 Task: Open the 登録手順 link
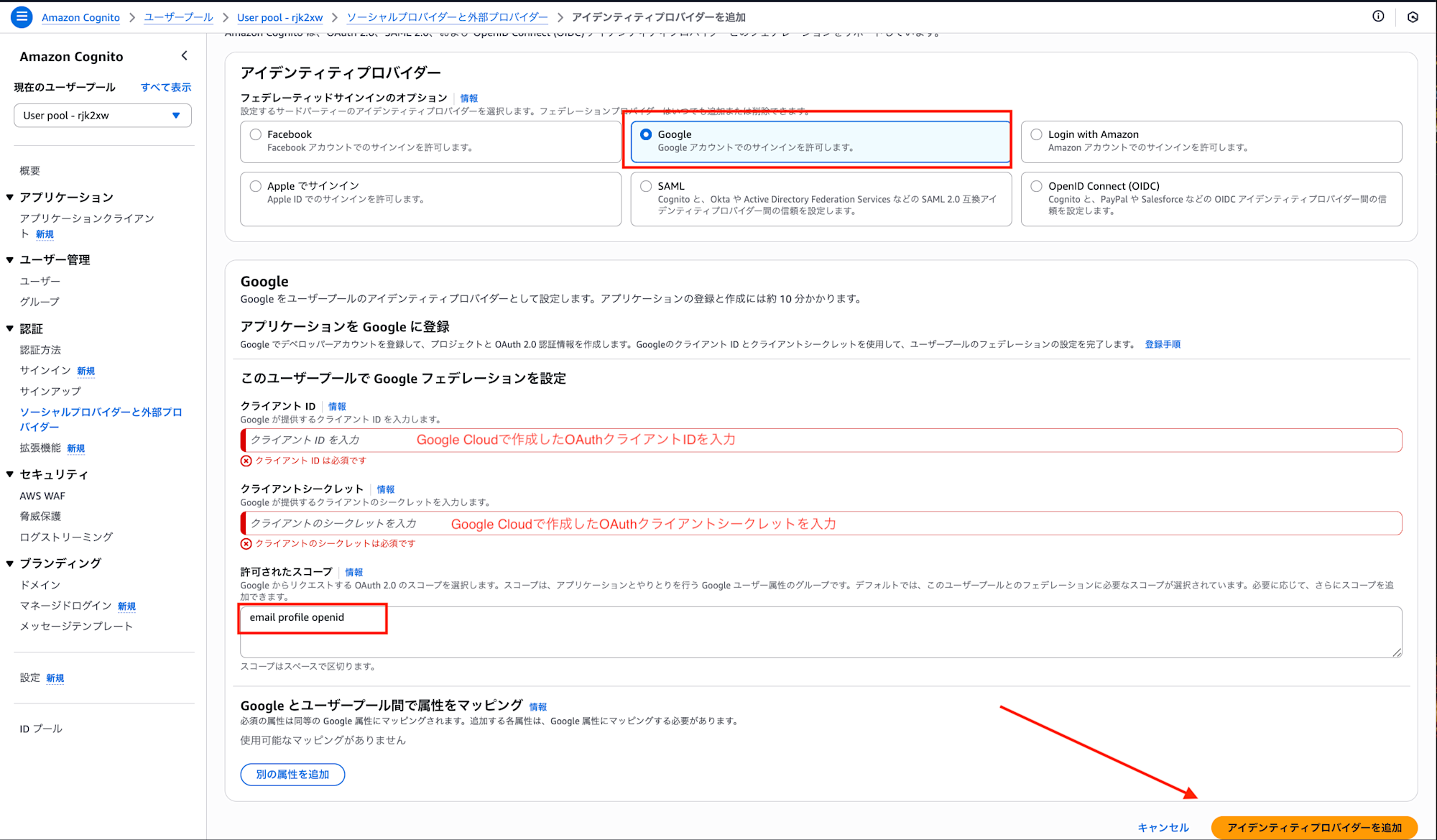click(x=1163, y=344)
